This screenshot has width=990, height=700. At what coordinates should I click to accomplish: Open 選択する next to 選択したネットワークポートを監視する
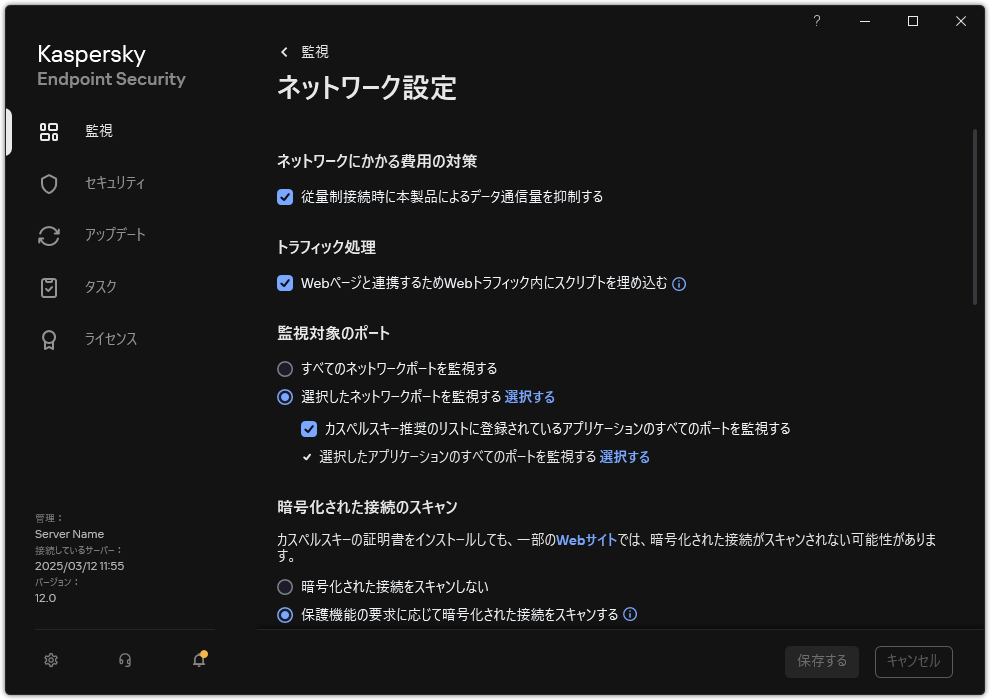[x=530, y=397]
